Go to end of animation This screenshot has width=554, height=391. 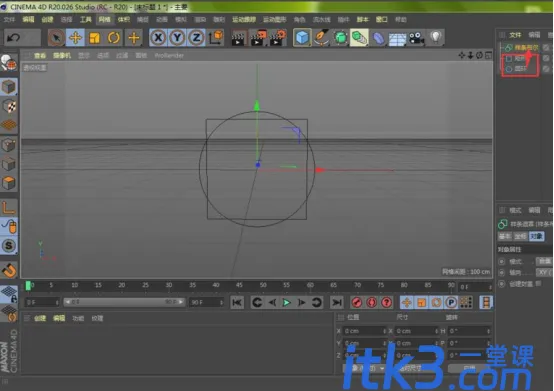point(336,302)
